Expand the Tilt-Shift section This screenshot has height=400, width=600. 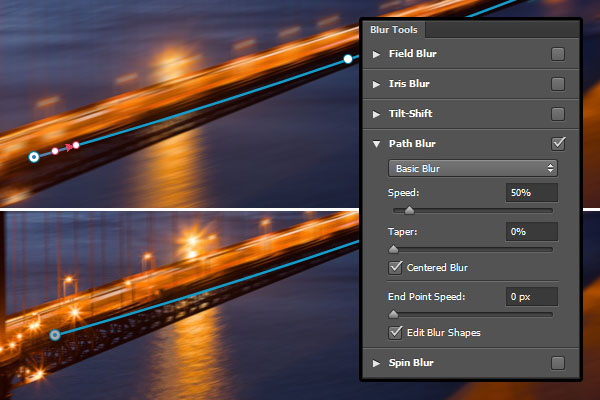point(377,114)
